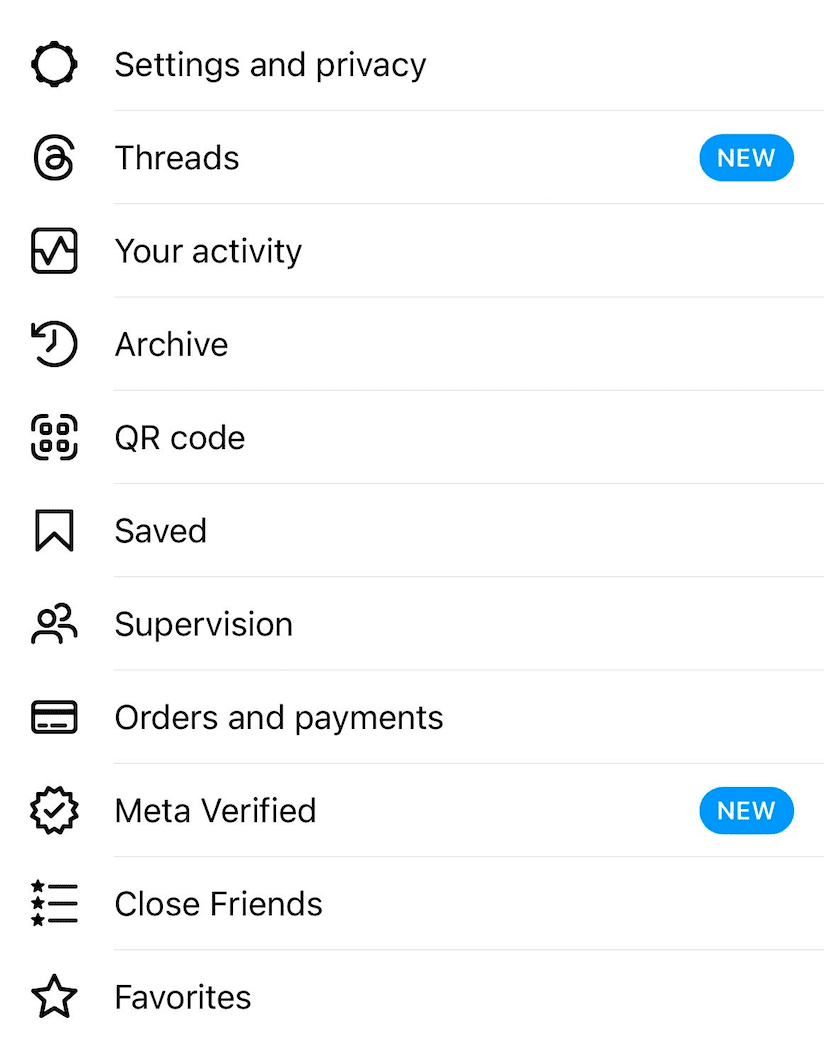Tap the Close Friends star list icon
The image size is (824, 1042).
tap(54, 904)
